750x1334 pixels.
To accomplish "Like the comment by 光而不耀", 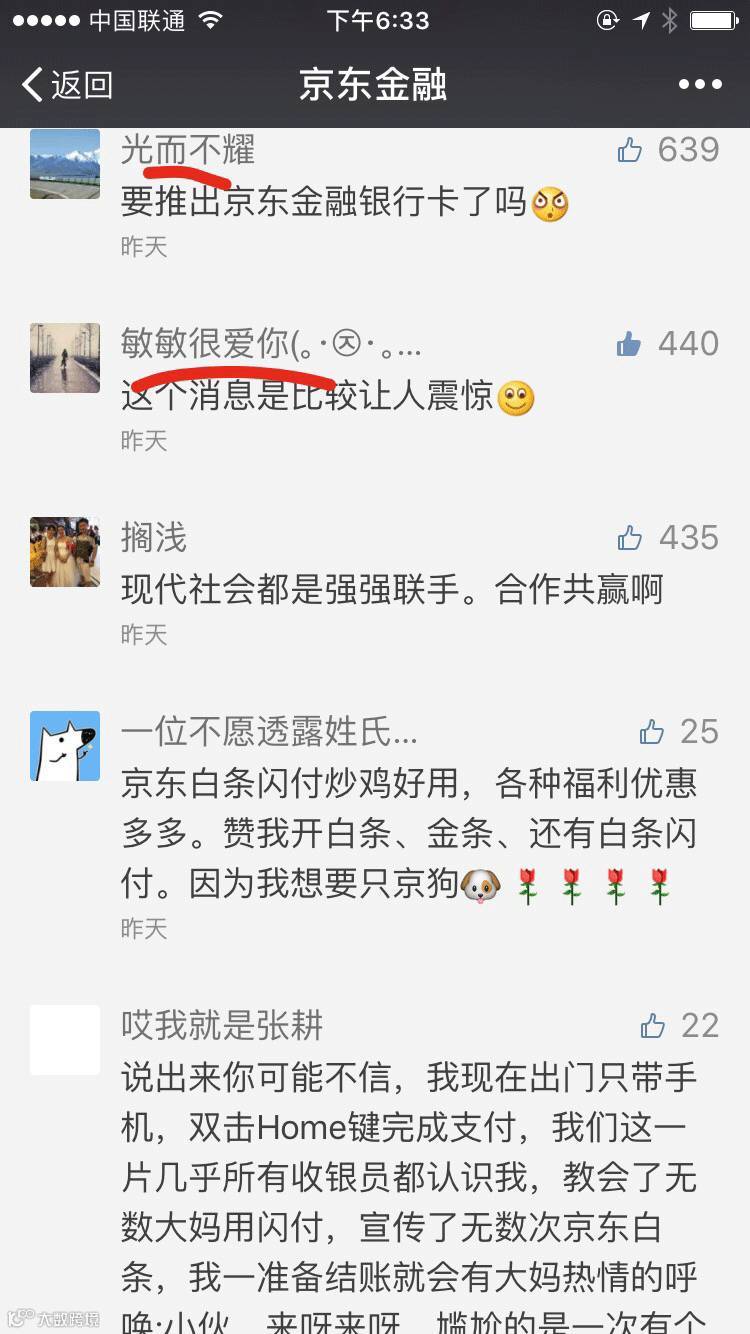I will (x=630, y=150).
